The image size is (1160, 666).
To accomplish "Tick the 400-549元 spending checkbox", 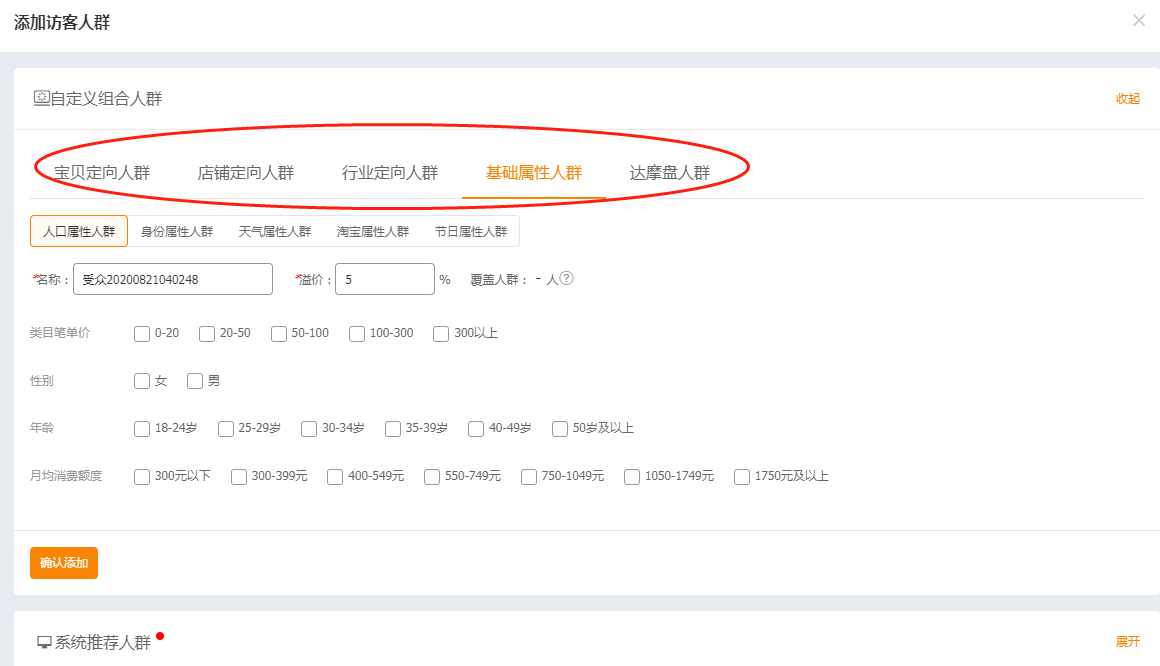I will pos(335,477).
